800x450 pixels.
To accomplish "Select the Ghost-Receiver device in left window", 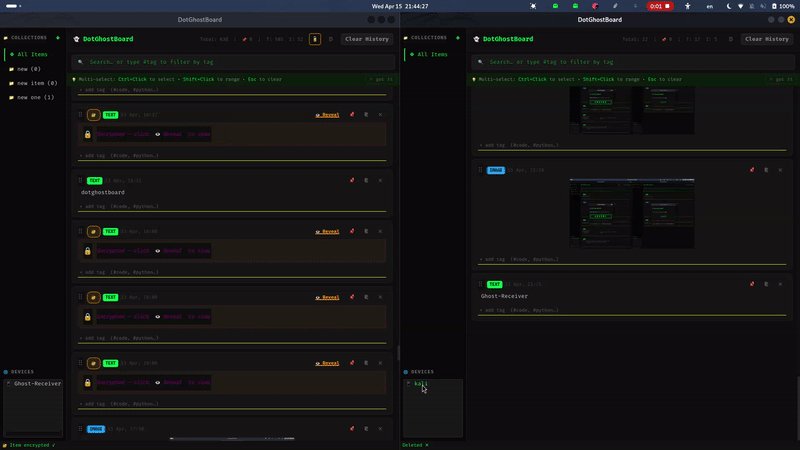I will pos(34,384).
